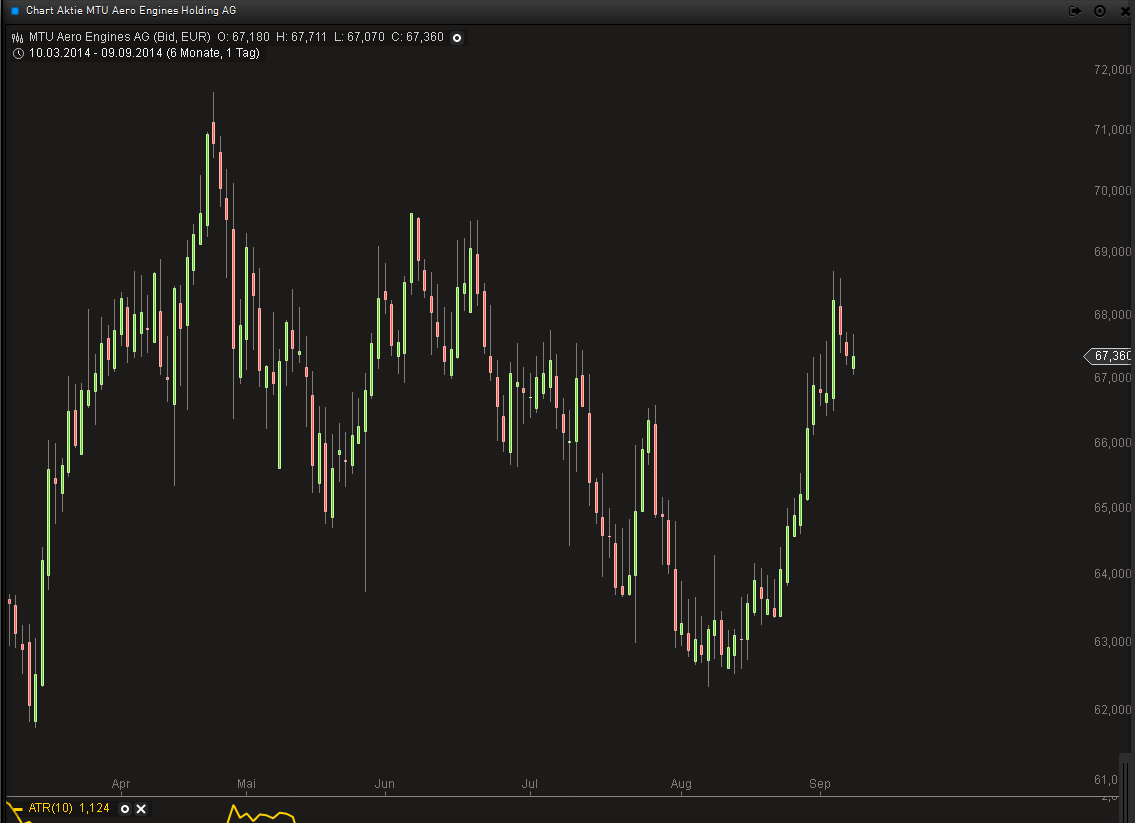Click the 72,000 price axis label
The width and height of the screenshot is (1135, 823).
click(1113, 70)
